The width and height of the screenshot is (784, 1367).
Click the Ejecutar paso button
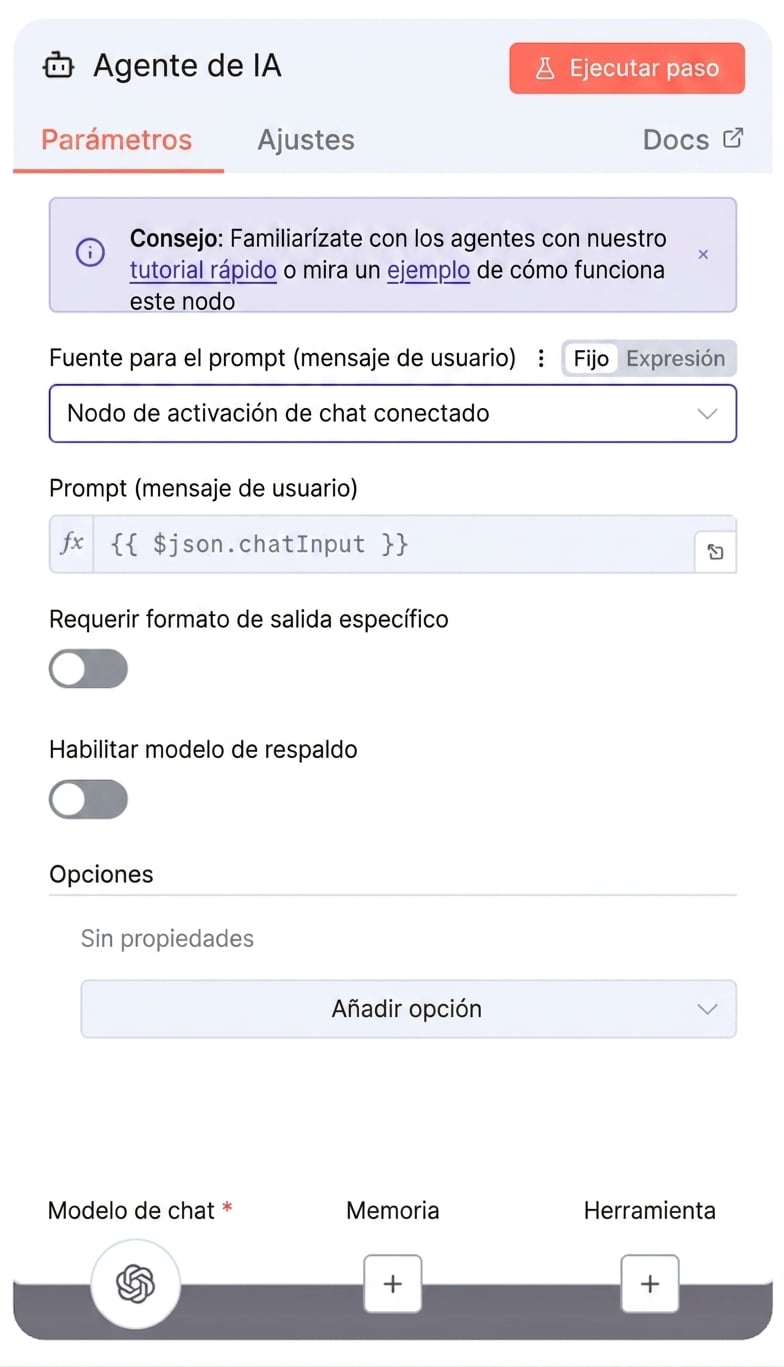tap(627, 68)
